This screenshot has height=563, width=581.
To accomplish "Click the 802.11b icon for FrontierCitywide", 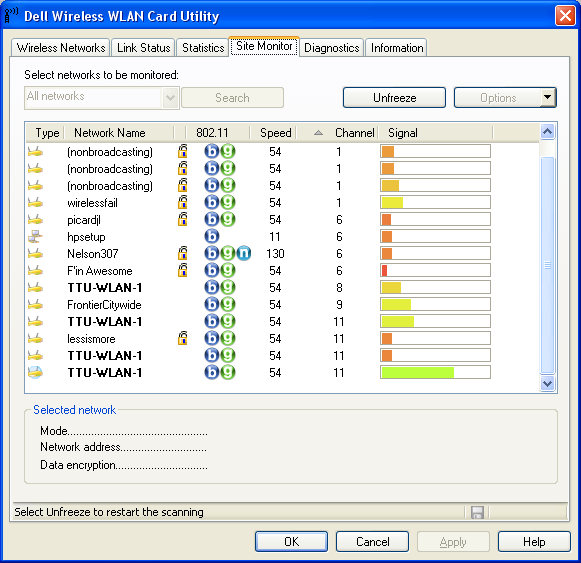I will click(x=212, y=304).
